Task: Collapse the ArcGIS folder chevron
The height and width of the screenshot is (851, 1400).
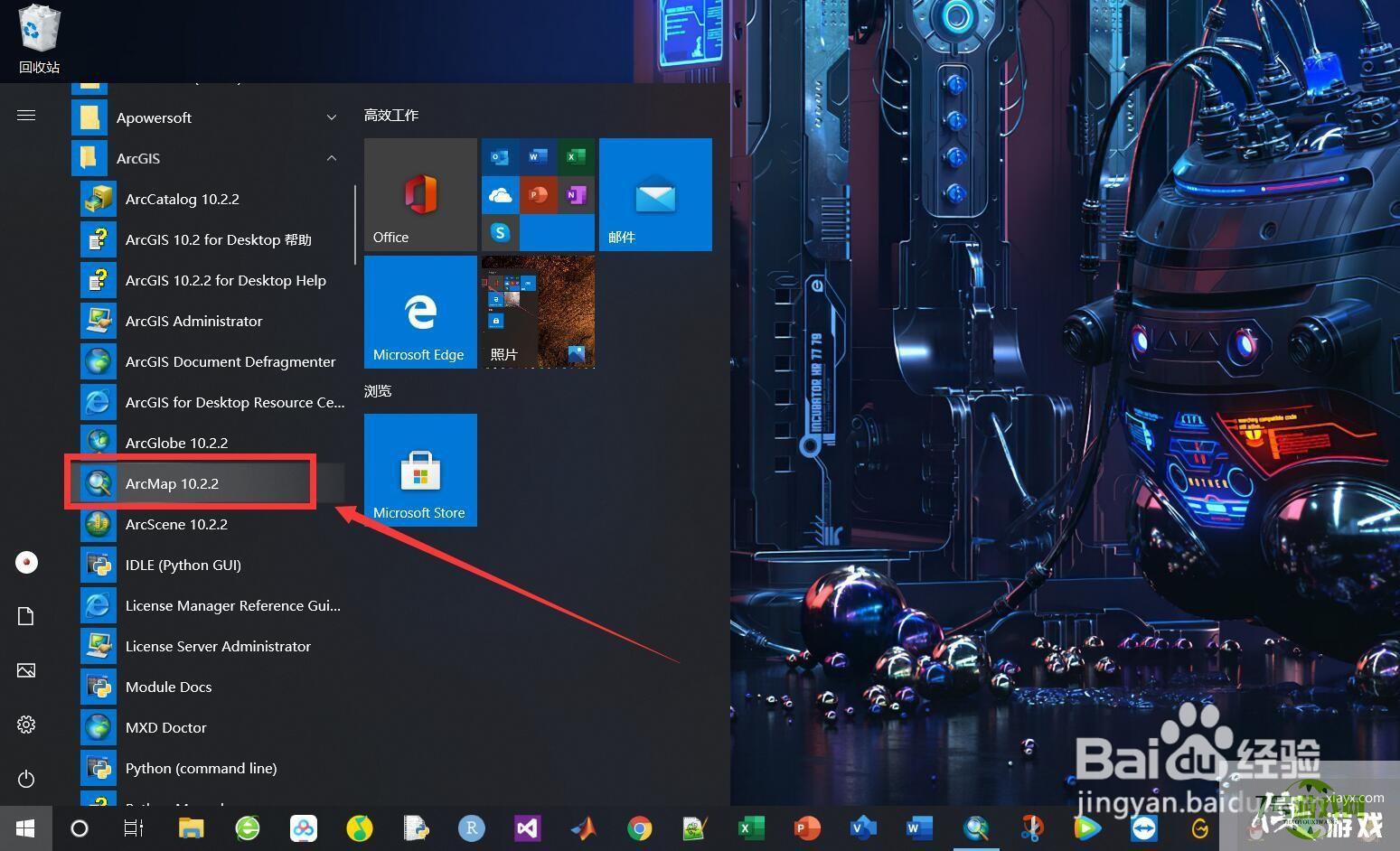Action: pos(332,158)
